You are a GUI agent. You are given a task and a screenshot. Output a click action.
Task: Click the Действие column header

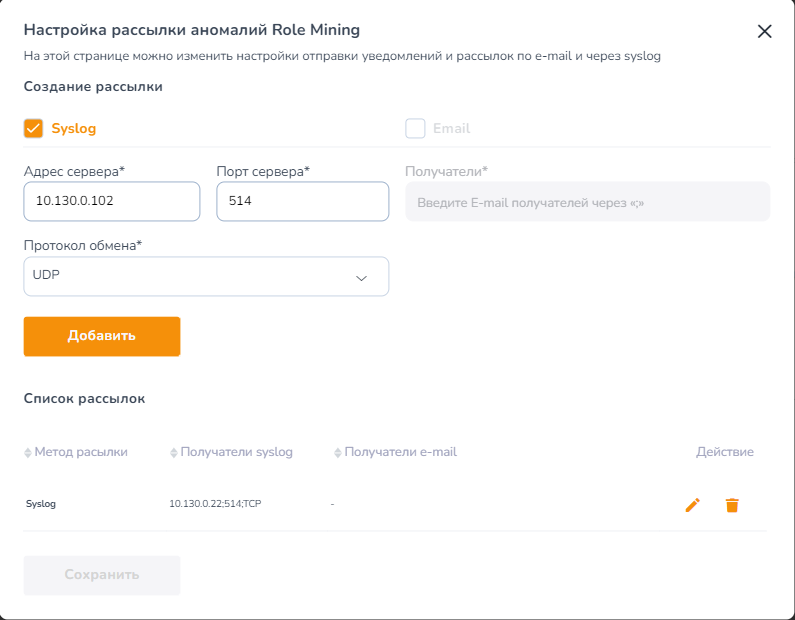725,452
